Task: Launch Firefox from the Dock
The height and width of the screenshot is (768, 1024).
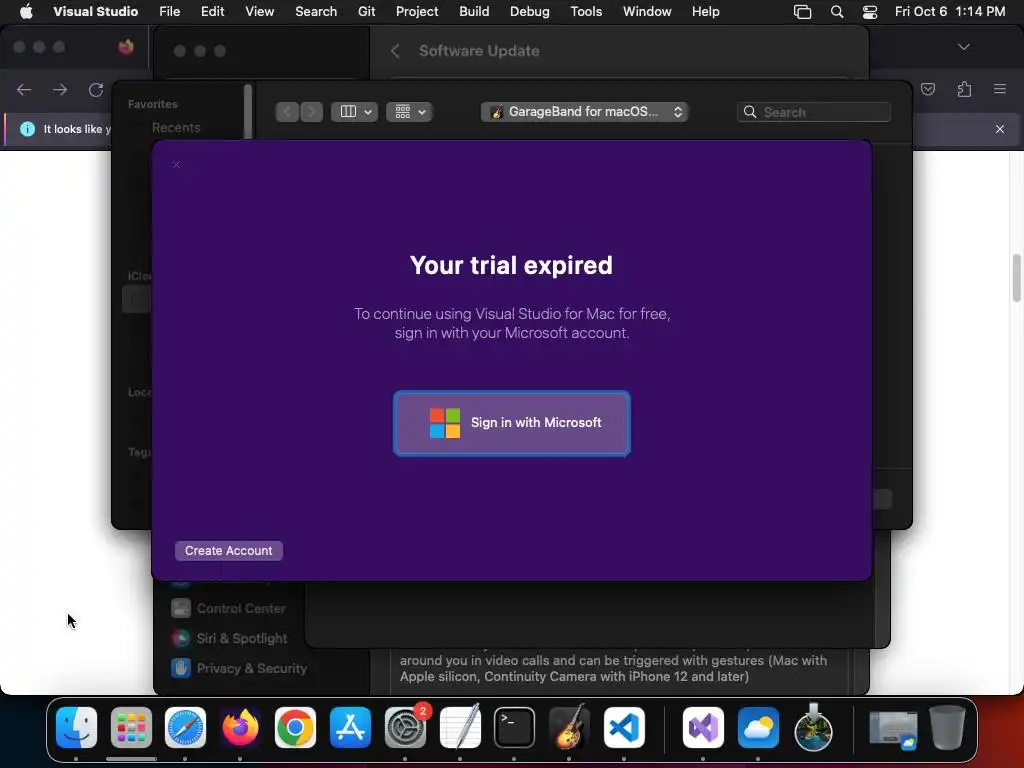Action: pos(240,728)
